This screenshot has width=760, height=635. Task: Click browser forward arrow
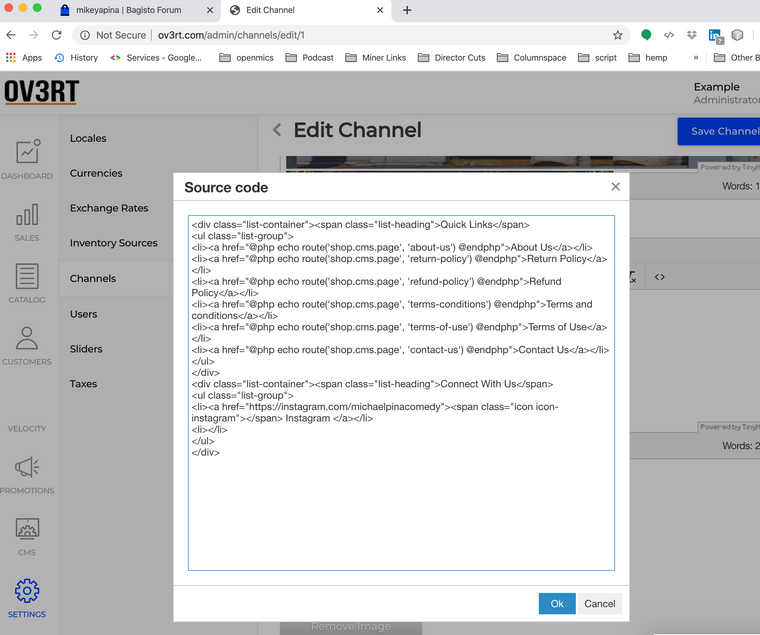click(x=33, y=35)
